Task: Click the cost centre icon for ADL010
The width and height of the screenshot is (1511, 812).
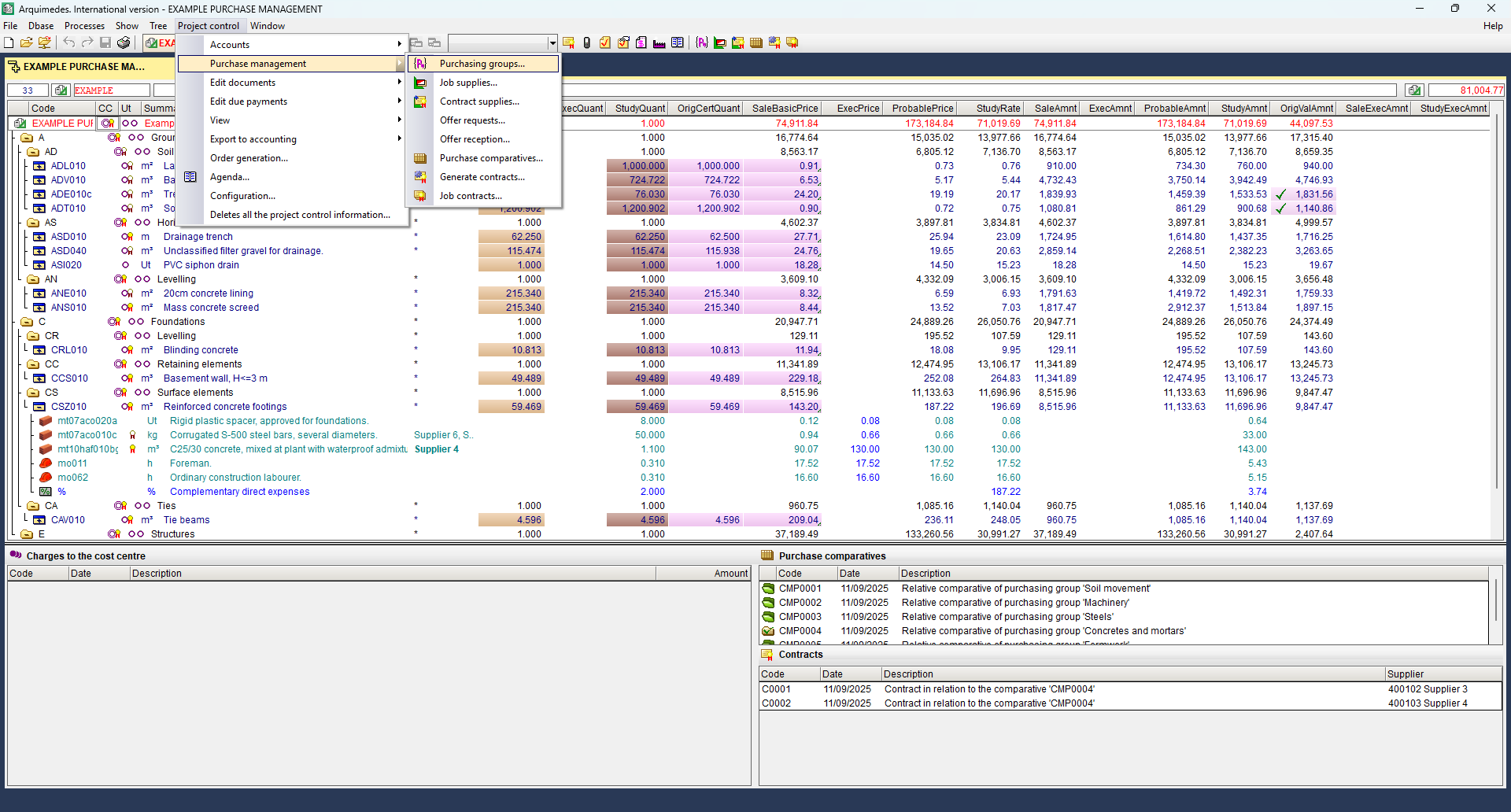Action: tap(127, 166)
